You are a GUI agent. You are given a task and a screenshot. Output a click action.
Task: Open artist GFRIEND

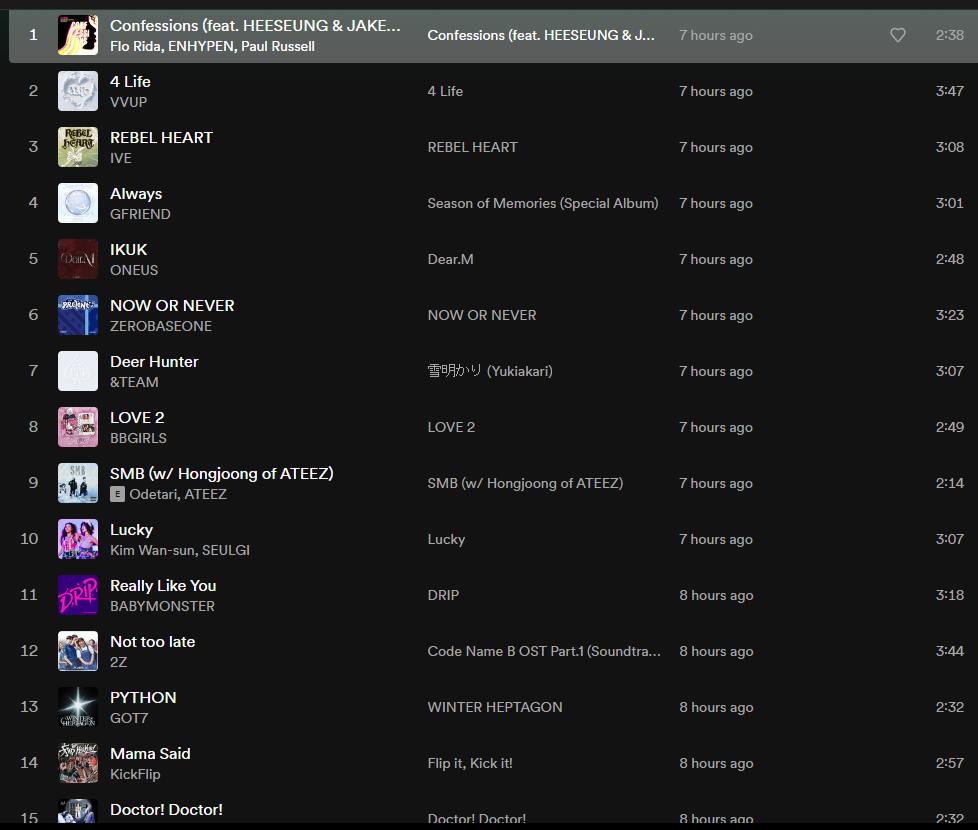pos(140,215)
